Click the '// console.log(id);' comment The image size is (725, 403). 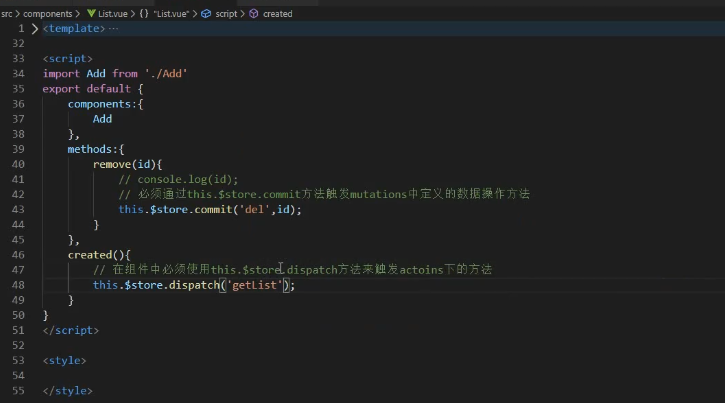[x=178, y=179]
